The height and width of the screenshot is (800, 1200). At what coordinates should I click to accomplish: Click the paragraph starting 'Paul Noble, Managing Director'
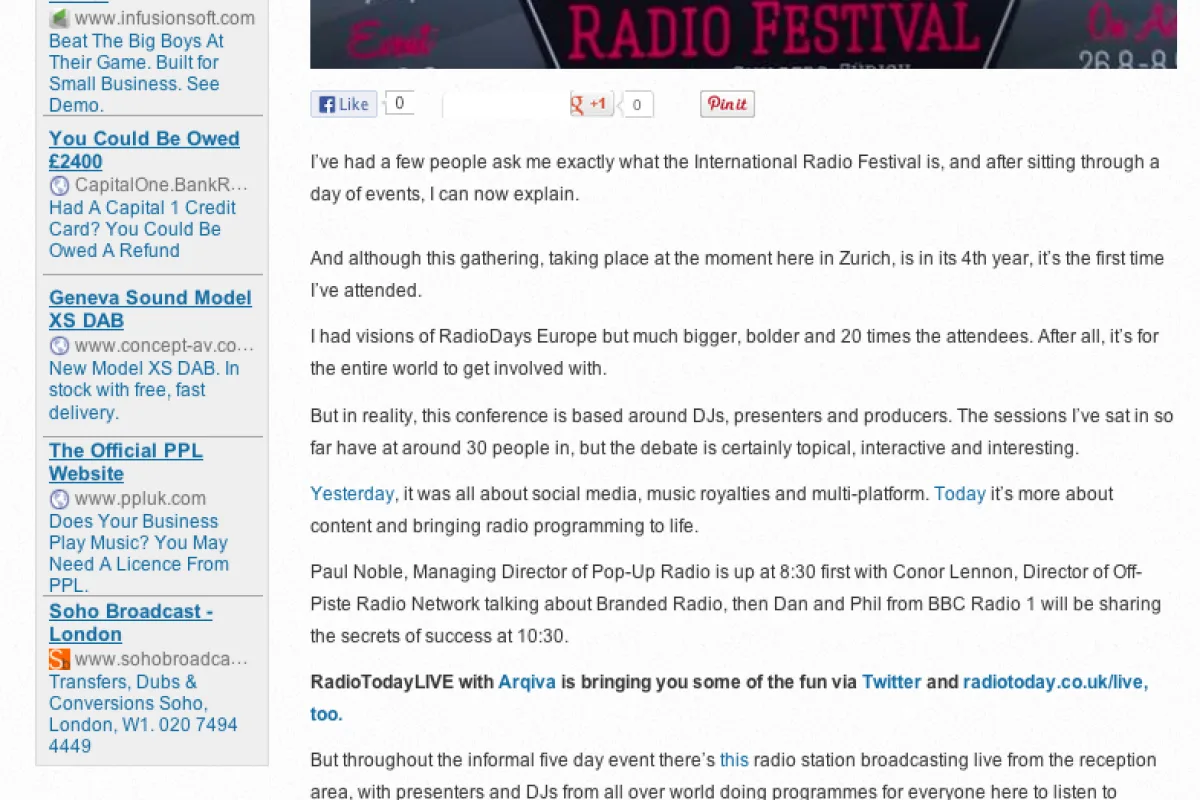point(735,604)
